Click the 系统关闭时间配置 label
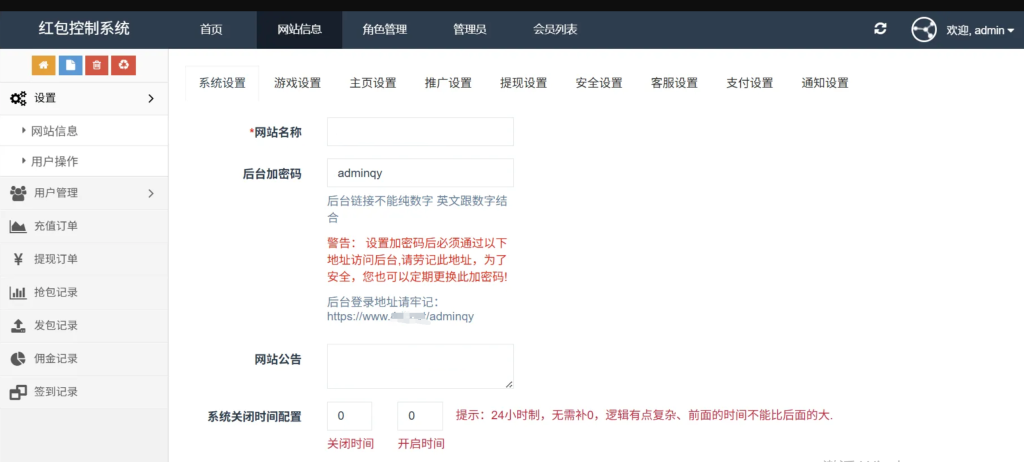This screenshot has width=1024, height=462. pos(255,416)
